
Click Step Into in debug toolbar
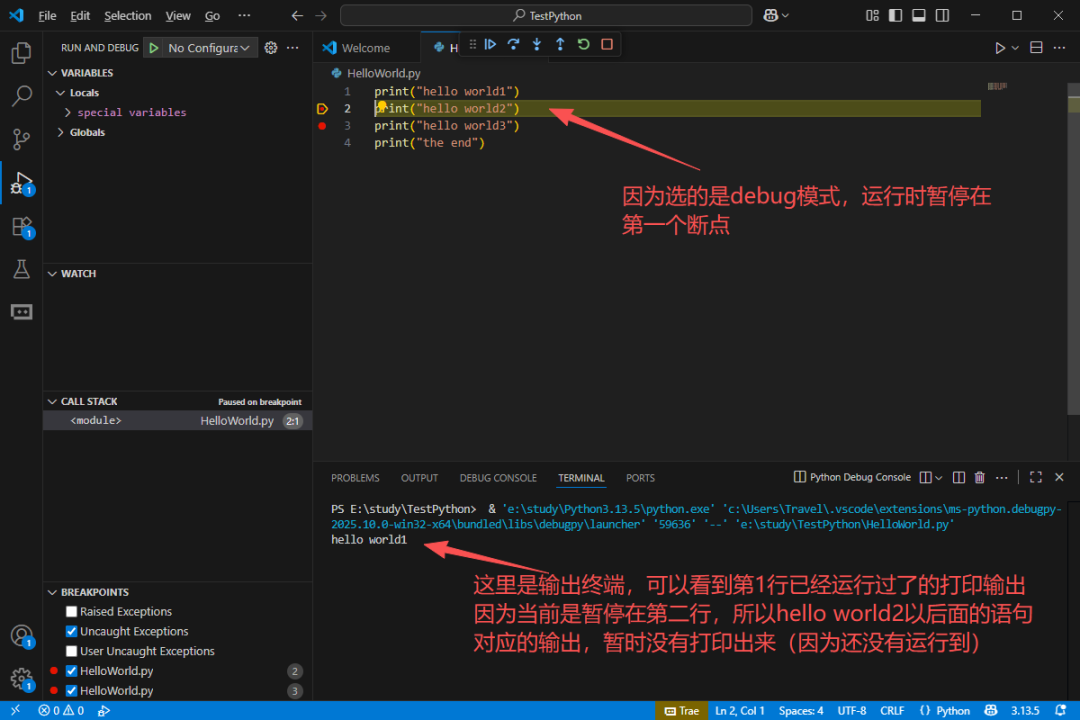coord(537,45)
